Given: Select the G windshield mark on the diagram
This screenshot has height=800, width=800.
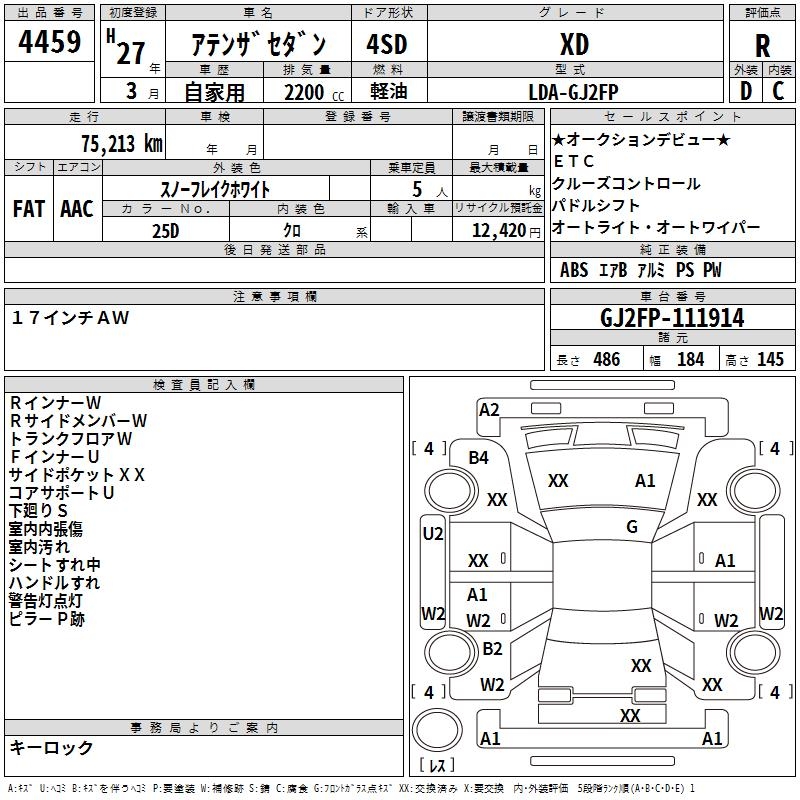Looking at the screenshot, I should pyautogui.click(x=632, y=526).
